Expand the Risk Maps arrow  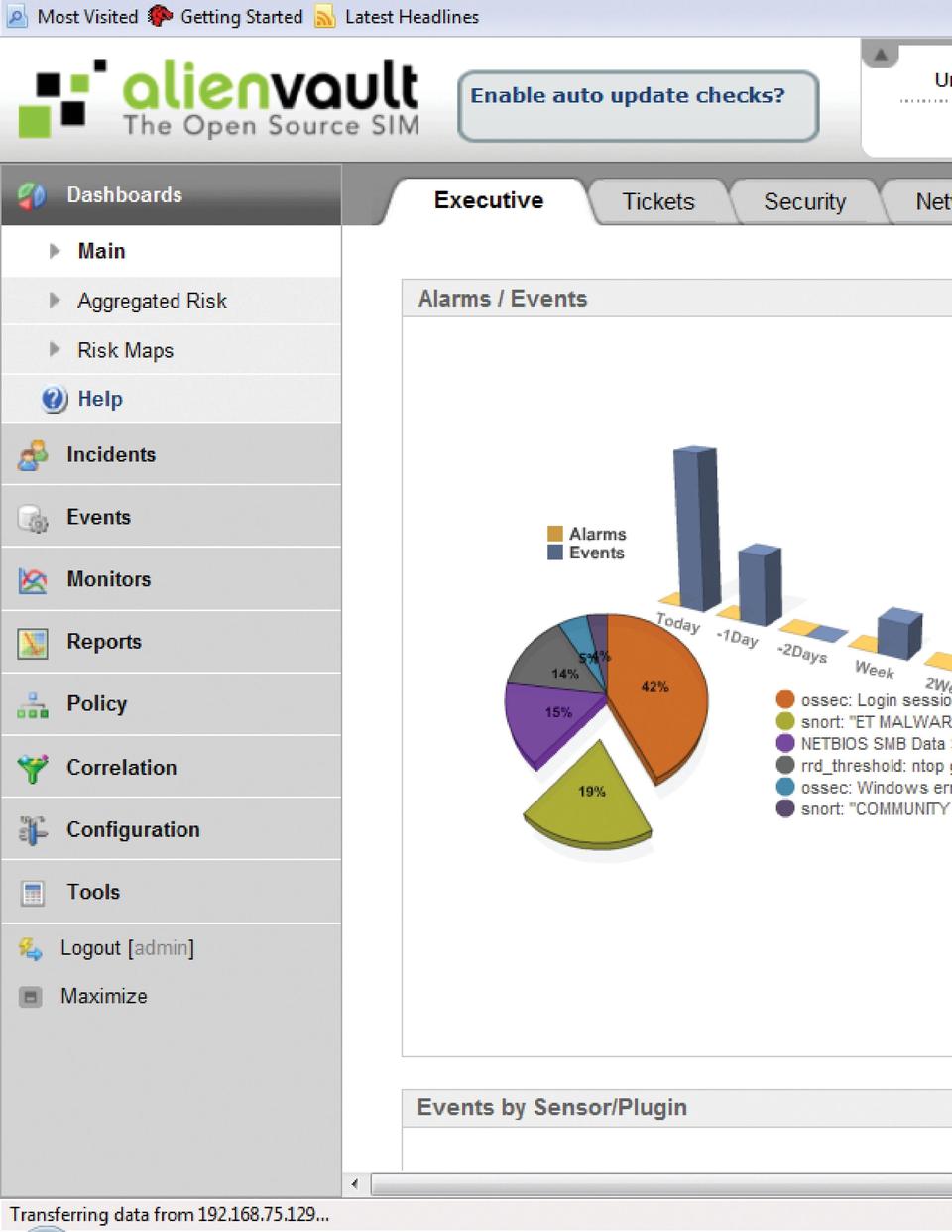click(55, 350)
